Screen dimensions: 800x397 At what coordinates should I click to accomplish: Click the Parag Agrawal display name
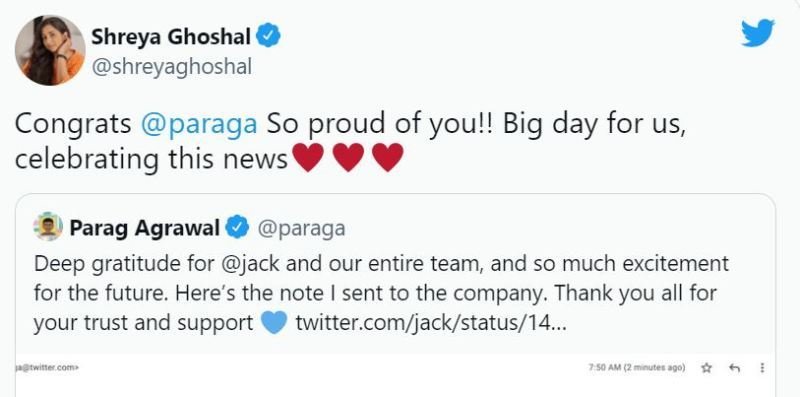coord(144,228)
